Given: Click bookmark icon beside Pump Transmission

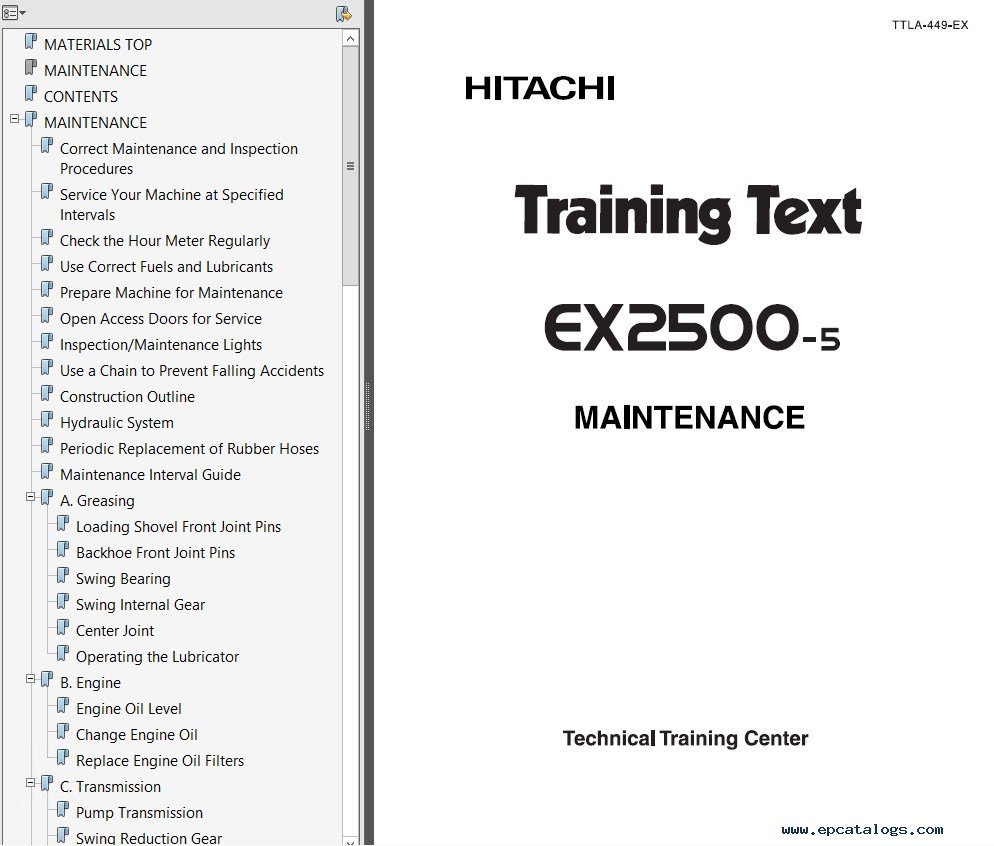Looking at the screenshot, I should tap(63, 810).
